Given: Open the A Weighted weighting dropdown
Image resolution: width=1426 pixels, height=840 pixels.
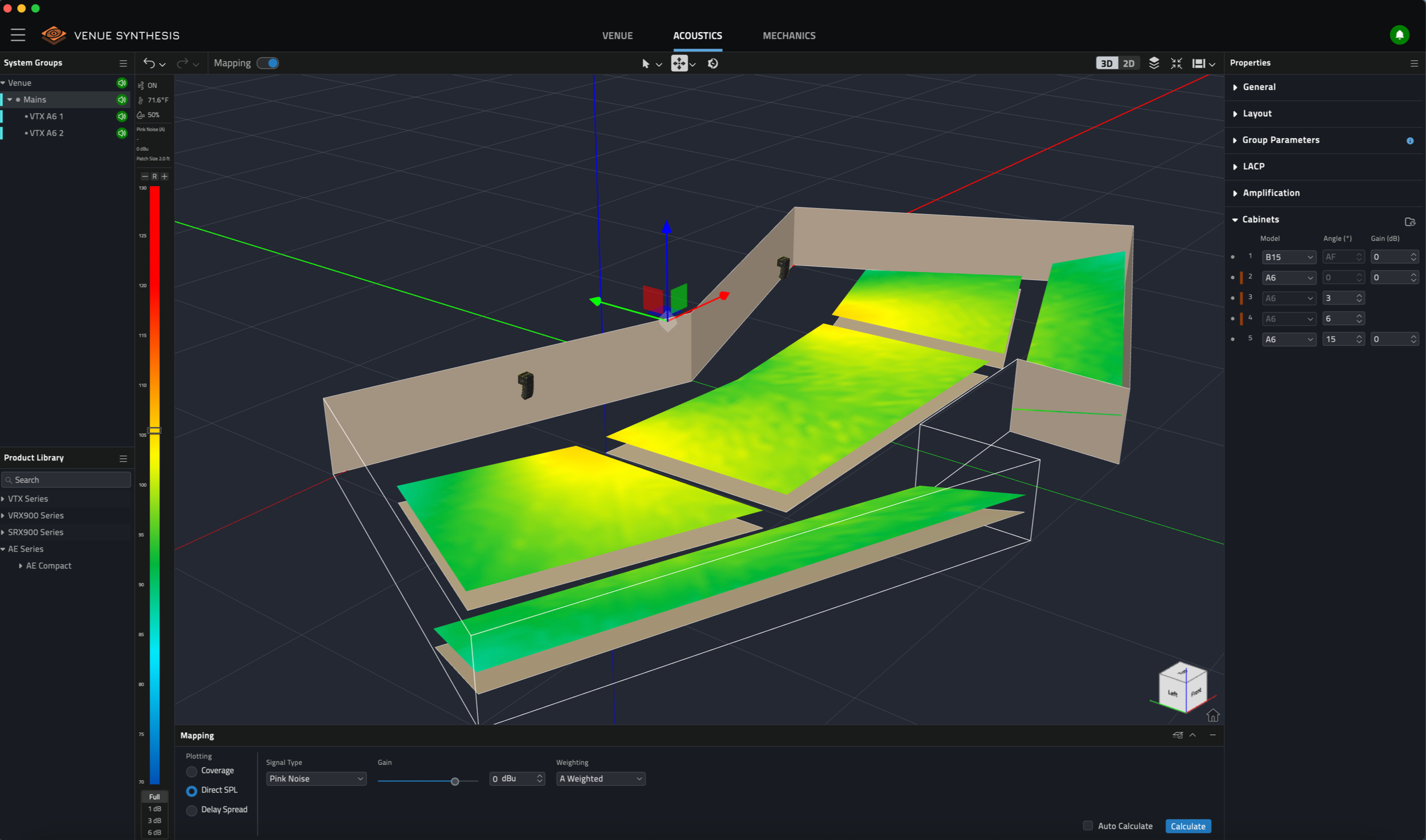Looking at the screenshot, I should pyautogui.click(x=600, y=779).
